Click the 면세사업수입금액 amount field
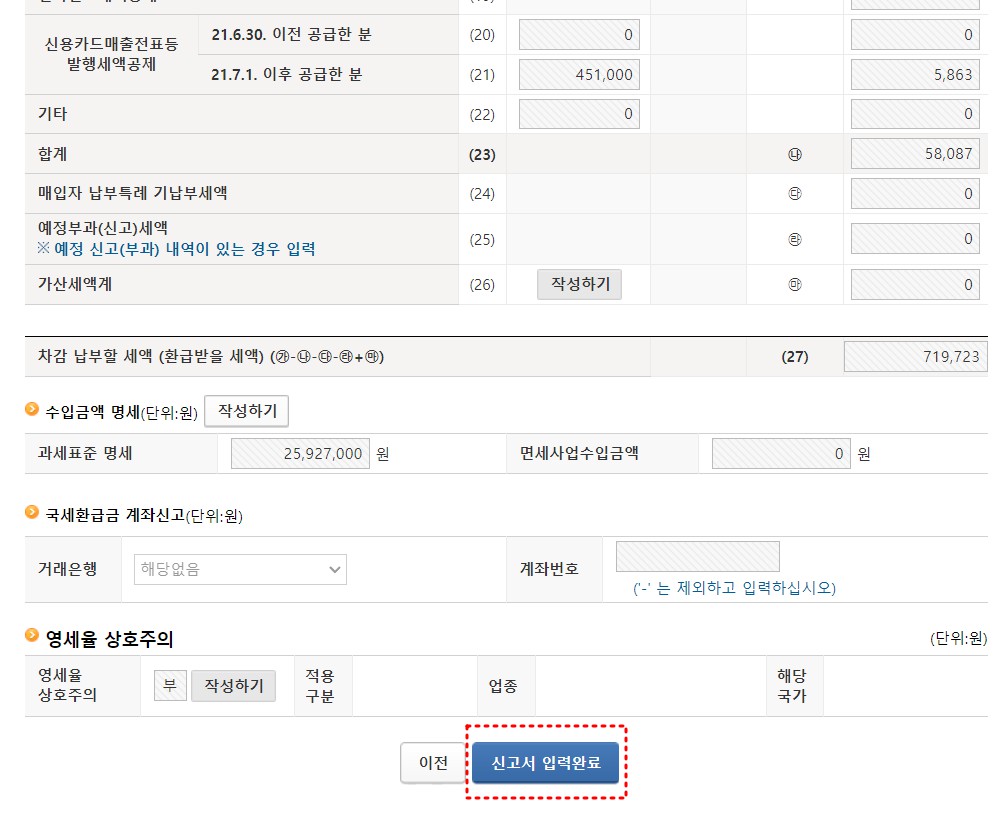 (x=778, y=452)
